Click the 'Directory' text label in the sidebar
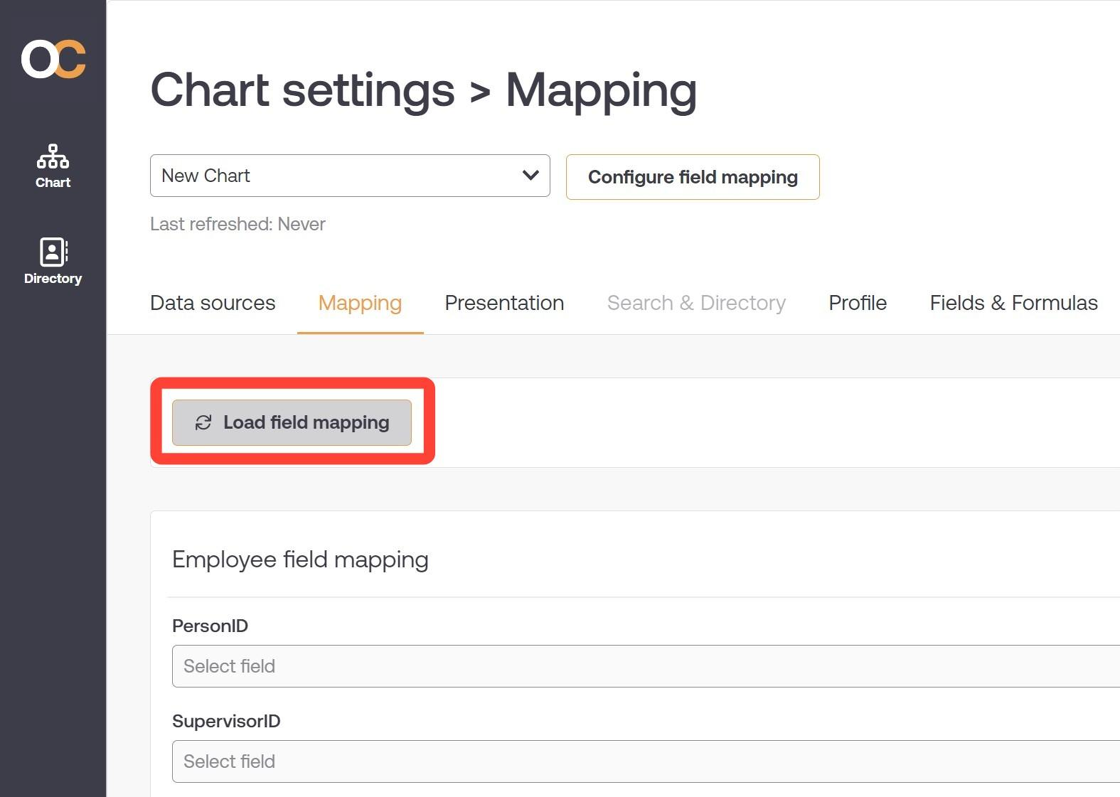The height and width of the screenshot is (797, 1120). (x=53, y=279)
